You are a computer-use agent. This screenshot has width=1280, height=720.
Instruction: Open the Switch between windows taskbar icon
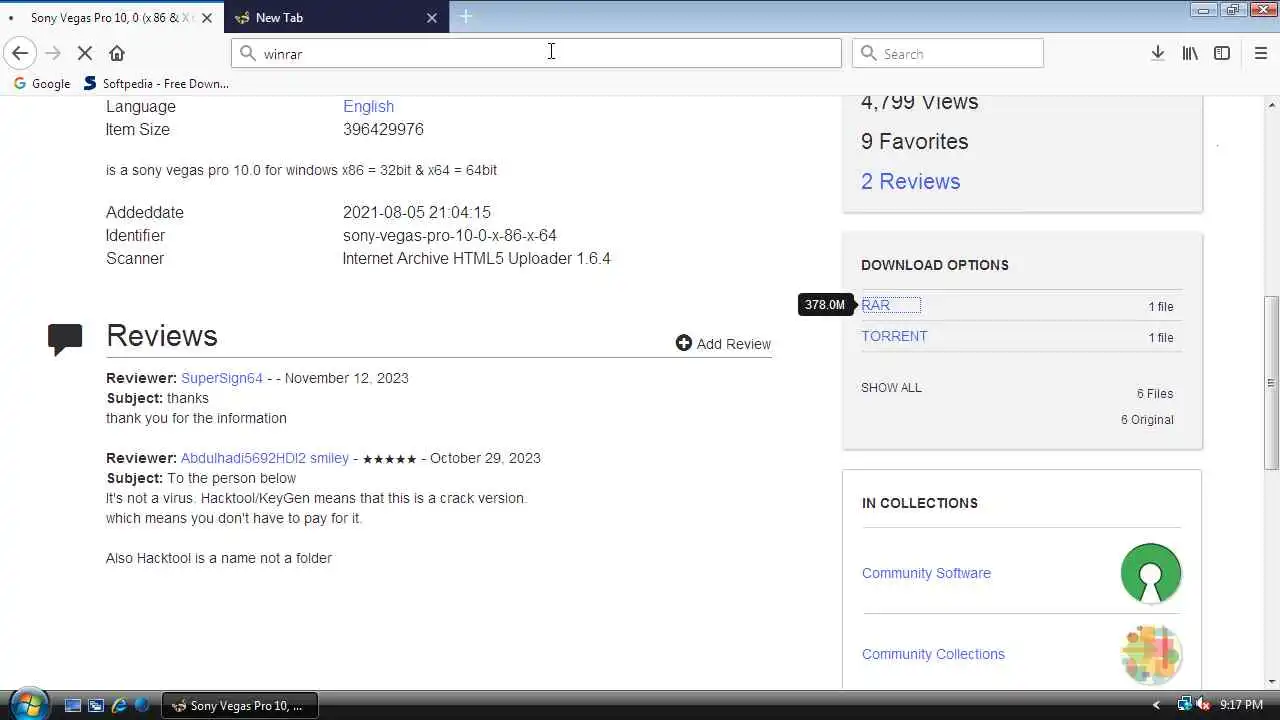point(96,705)
